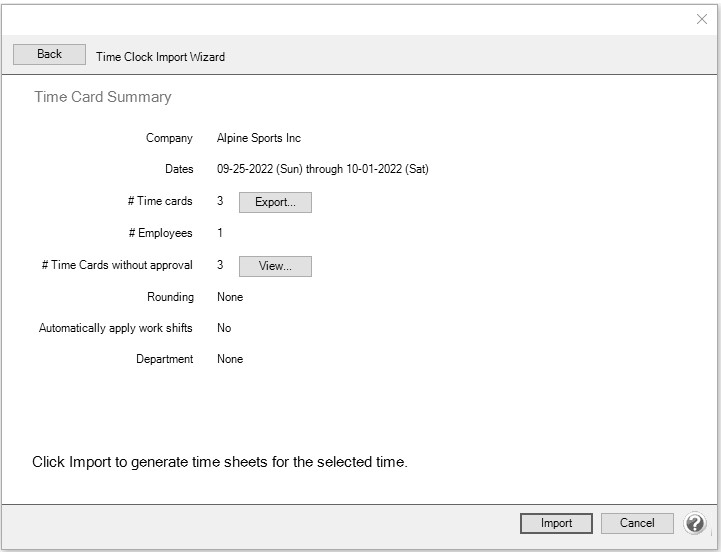Click the Dates field label
The image size is (721, 552).
click(x=178, y=169)
